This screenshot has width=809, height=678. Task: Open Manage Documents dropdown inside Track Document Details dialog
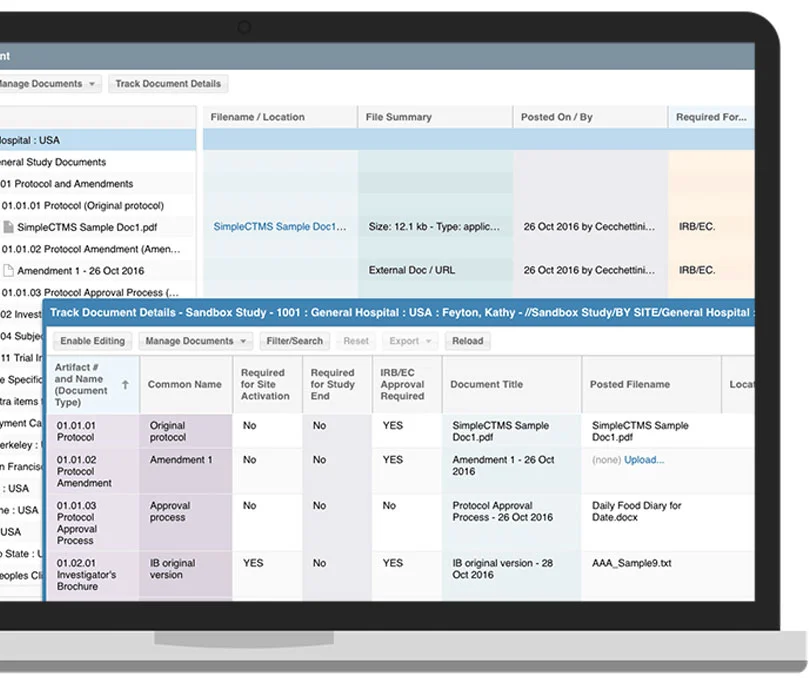[195, 341]
